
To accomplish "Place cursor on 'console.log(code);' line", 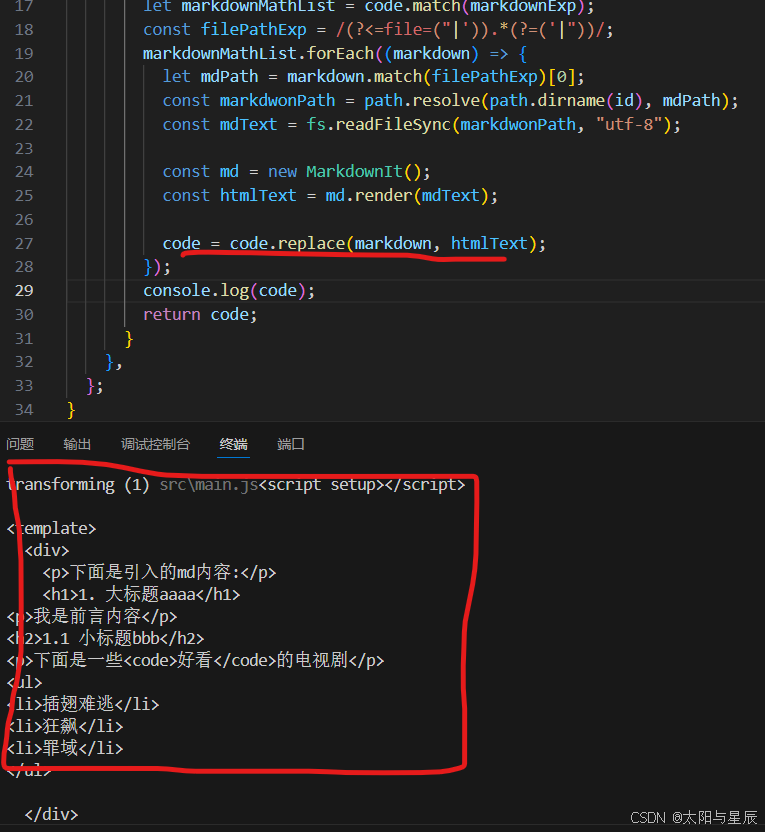I will pyautogui.click(x=229, y=291).
